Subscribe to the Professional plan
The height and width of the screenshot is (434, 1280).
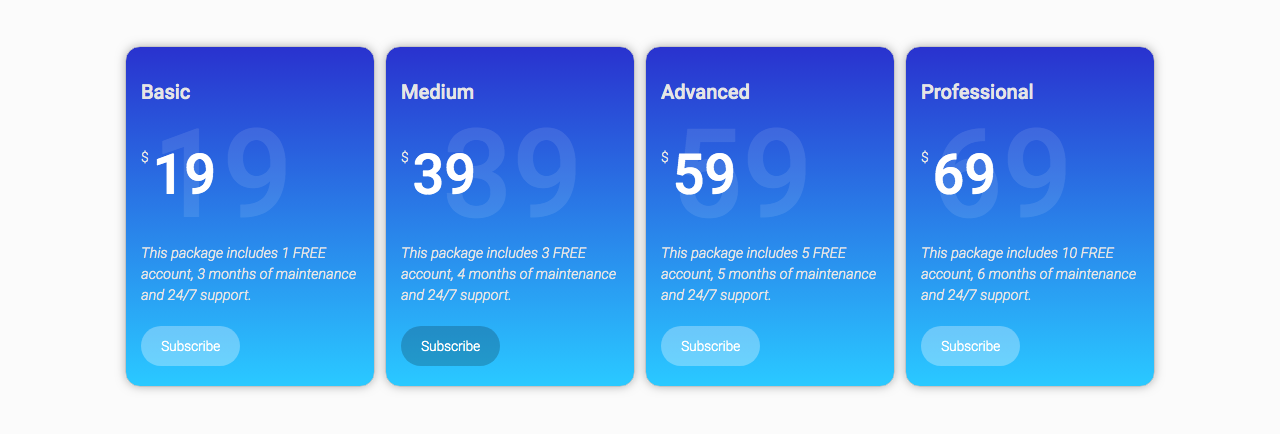(970, 346)
